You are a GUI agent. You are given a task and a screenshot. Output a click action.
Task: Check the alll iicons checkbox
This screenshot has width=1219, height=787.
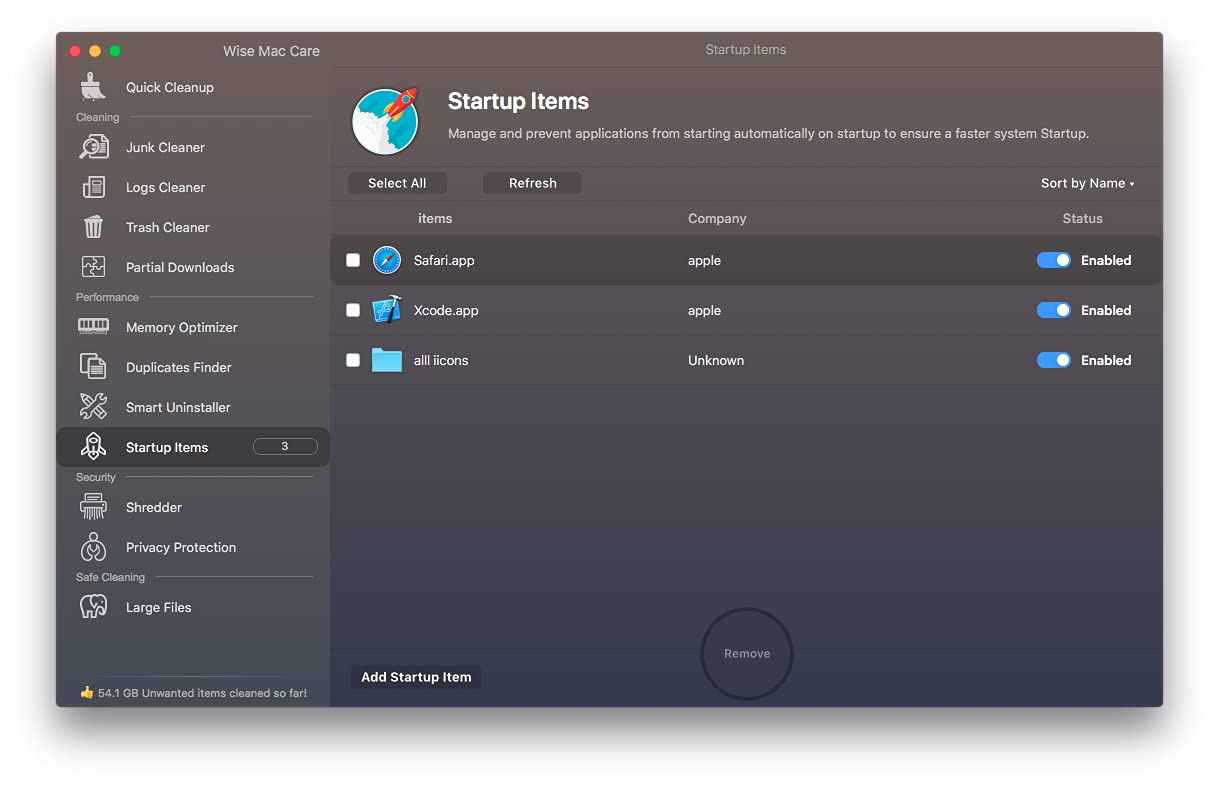(353, 360)
